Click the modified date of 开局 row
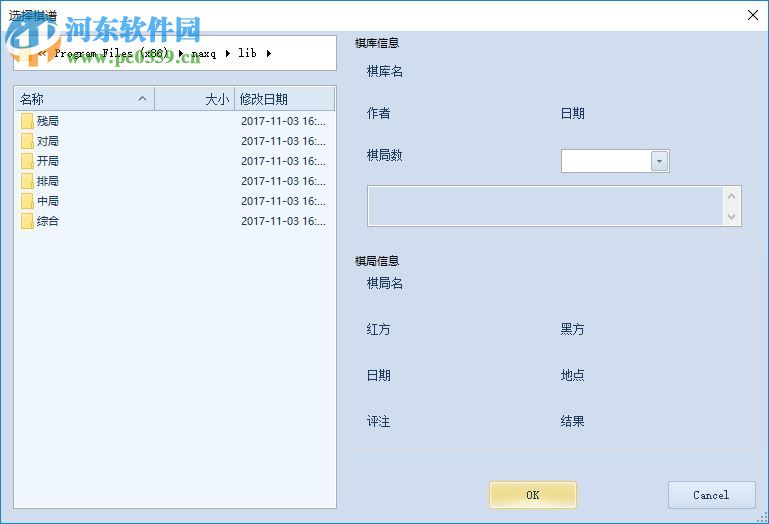The image size is (769, 524). click(283, 161)
